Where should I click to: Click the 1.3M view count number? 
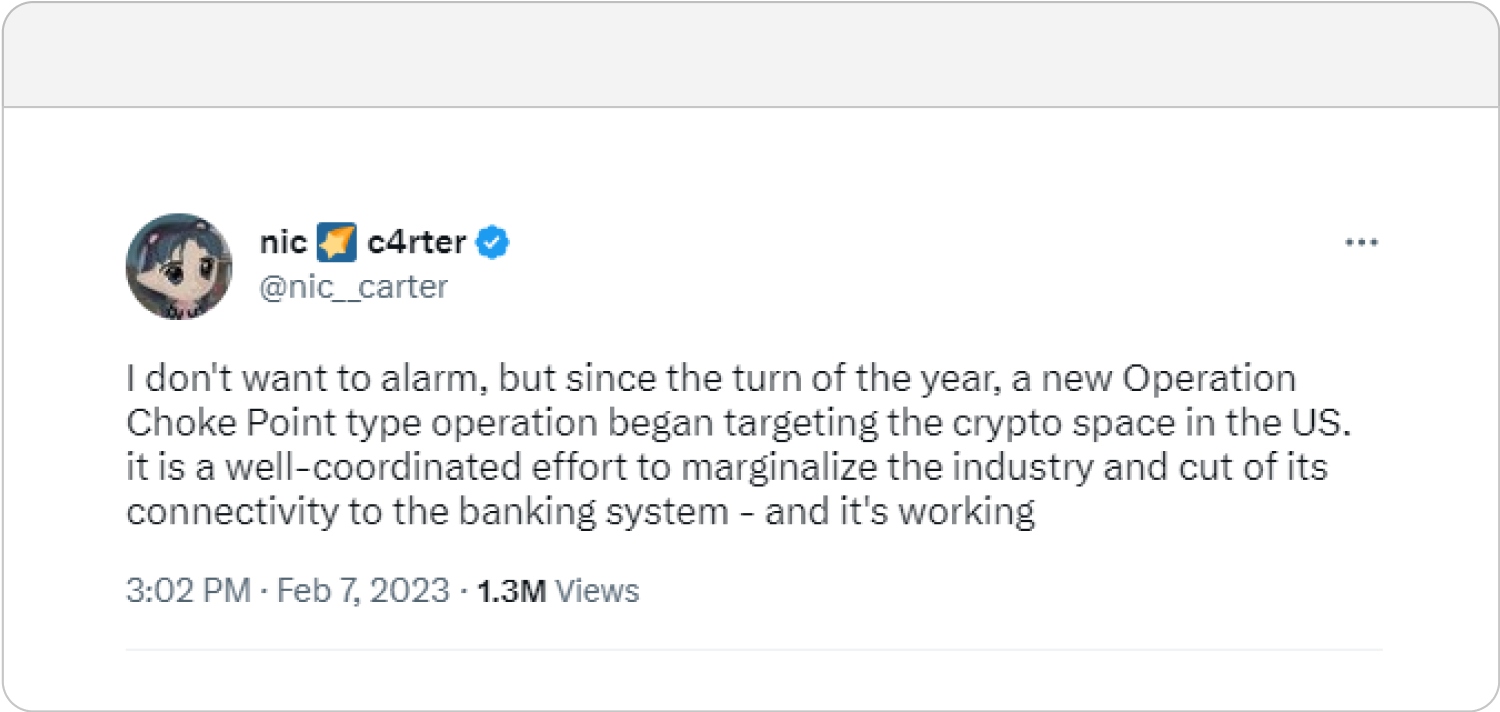tap(511, 591)
